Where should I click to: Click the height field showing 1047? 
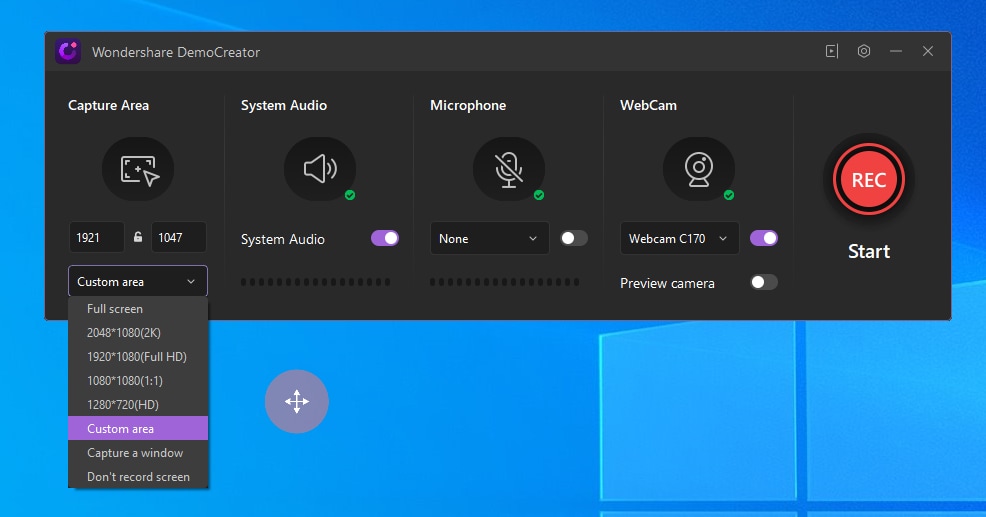(x=179, y=237)
